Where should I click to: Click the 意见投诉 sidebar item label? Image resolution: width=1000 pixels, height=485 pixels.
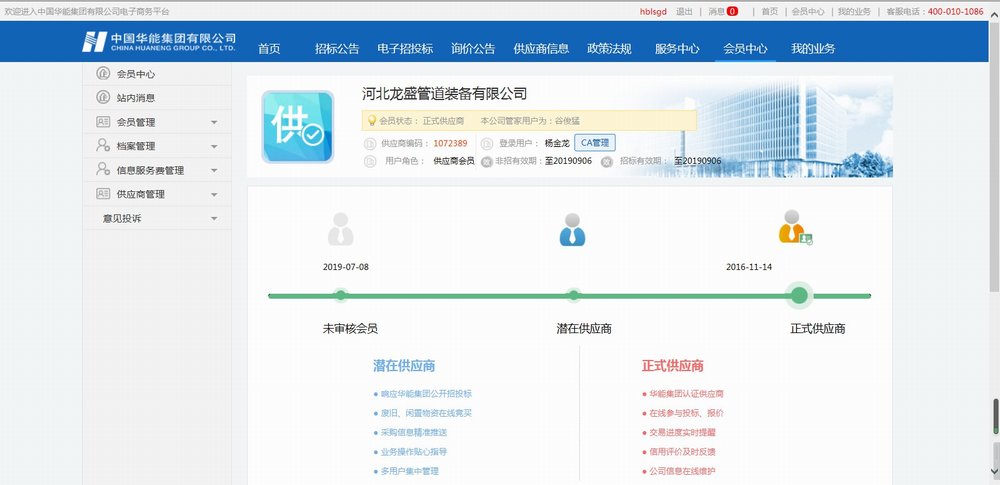coord(122,218)
